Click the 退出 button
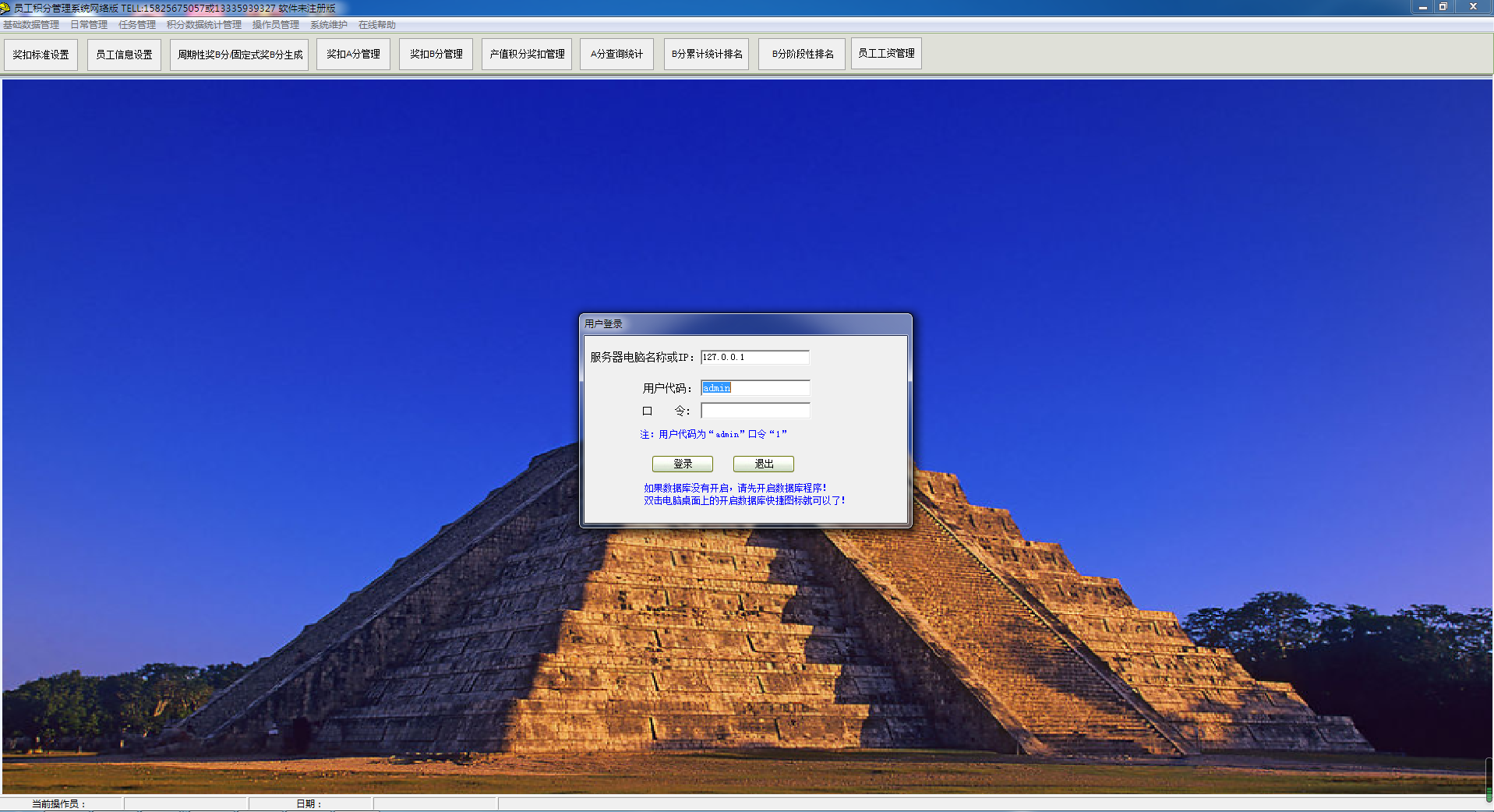The width and height of the screenshot is (1494, 812). pyautogui.click(x=764, y=464)
